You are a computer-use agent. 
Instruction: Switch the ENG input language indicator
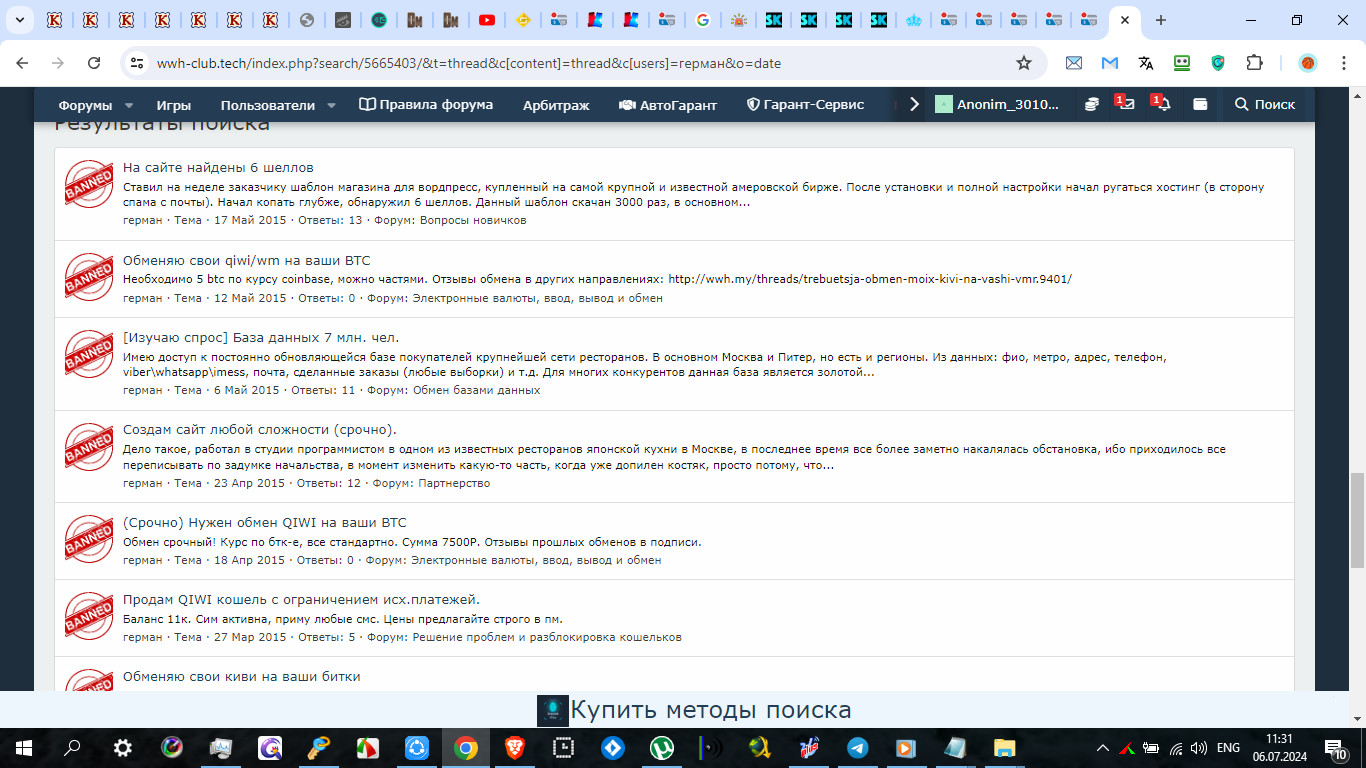tap(1228, 747)
